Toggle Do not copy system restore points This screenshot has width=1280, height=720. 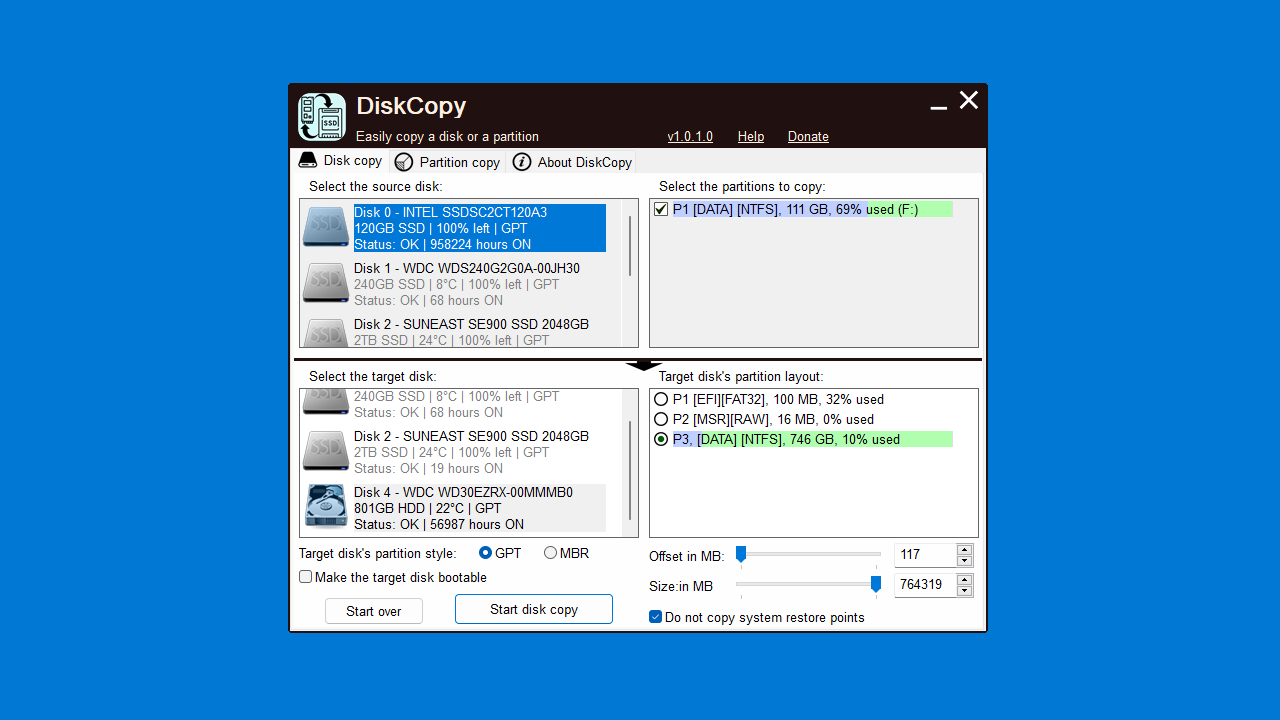click(x=656, y=617)
